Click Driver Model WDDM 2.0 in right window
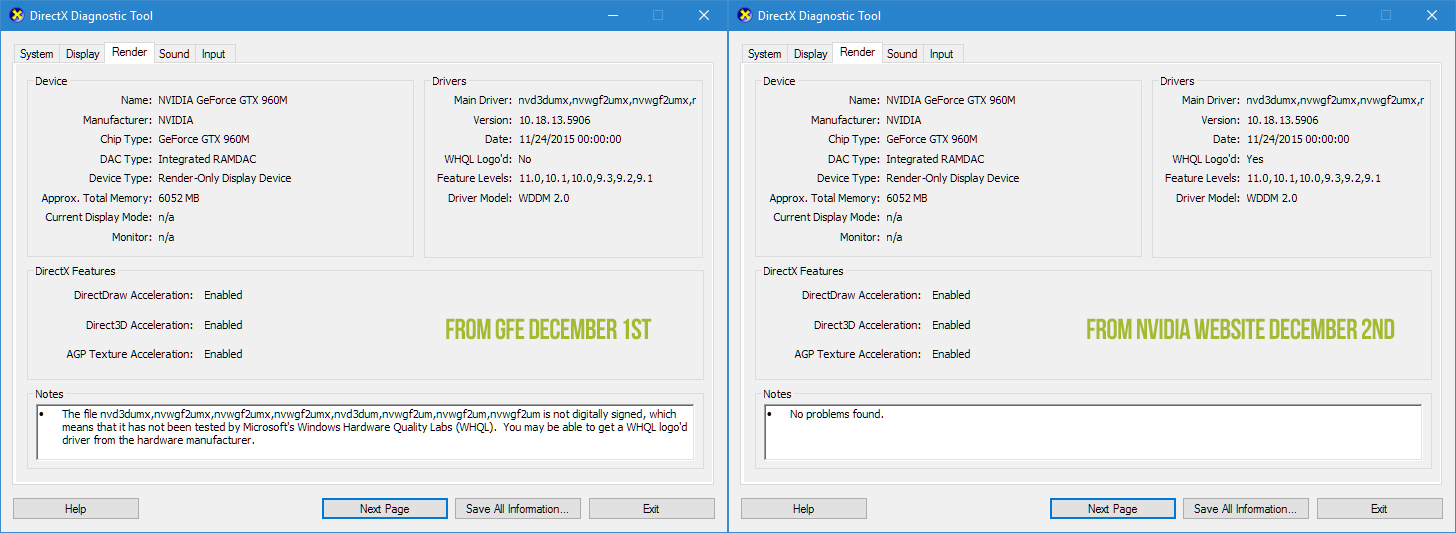The image size is (1456, 533). 1271,198
